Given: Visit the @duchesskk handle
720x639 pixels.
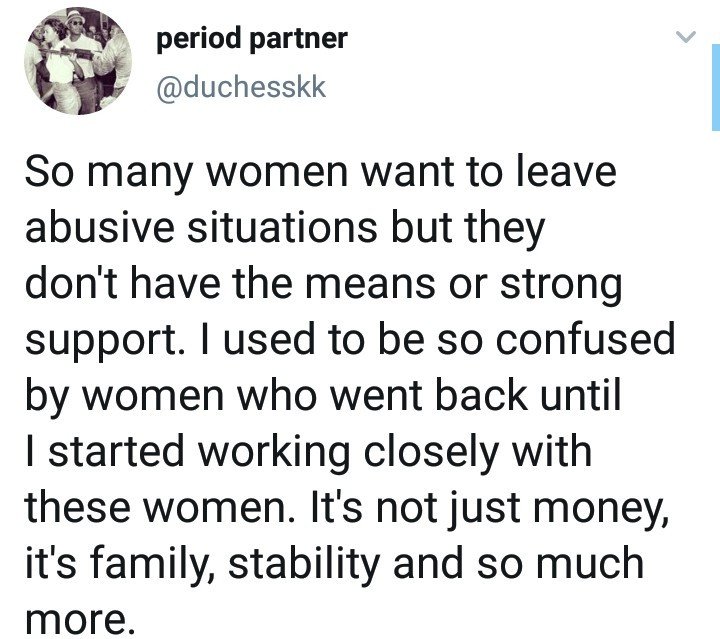Looking at the screenshot, I should coord(242,87).
